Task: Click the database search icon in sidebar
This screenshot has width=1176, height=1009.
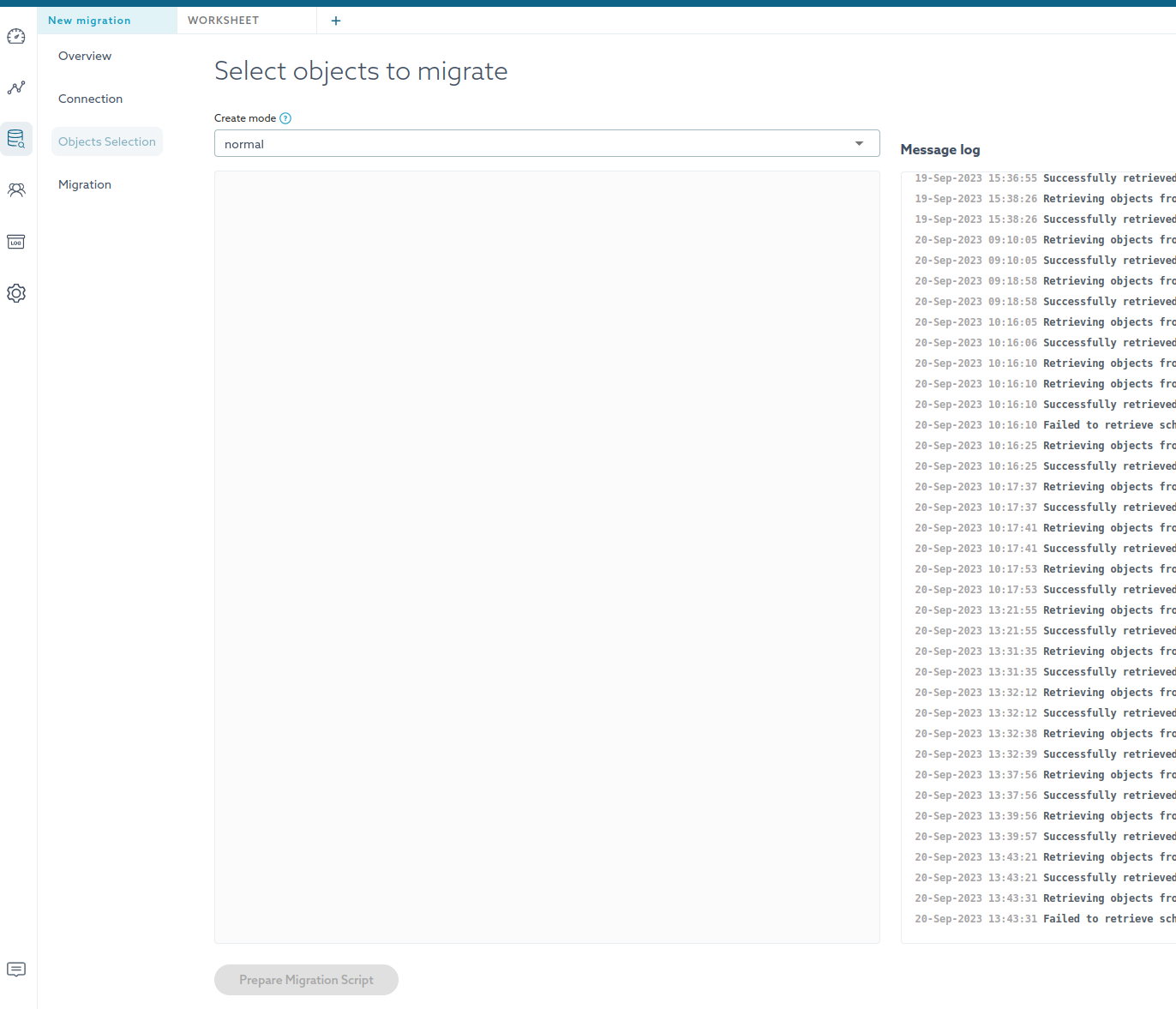Action: pos(16,139)
